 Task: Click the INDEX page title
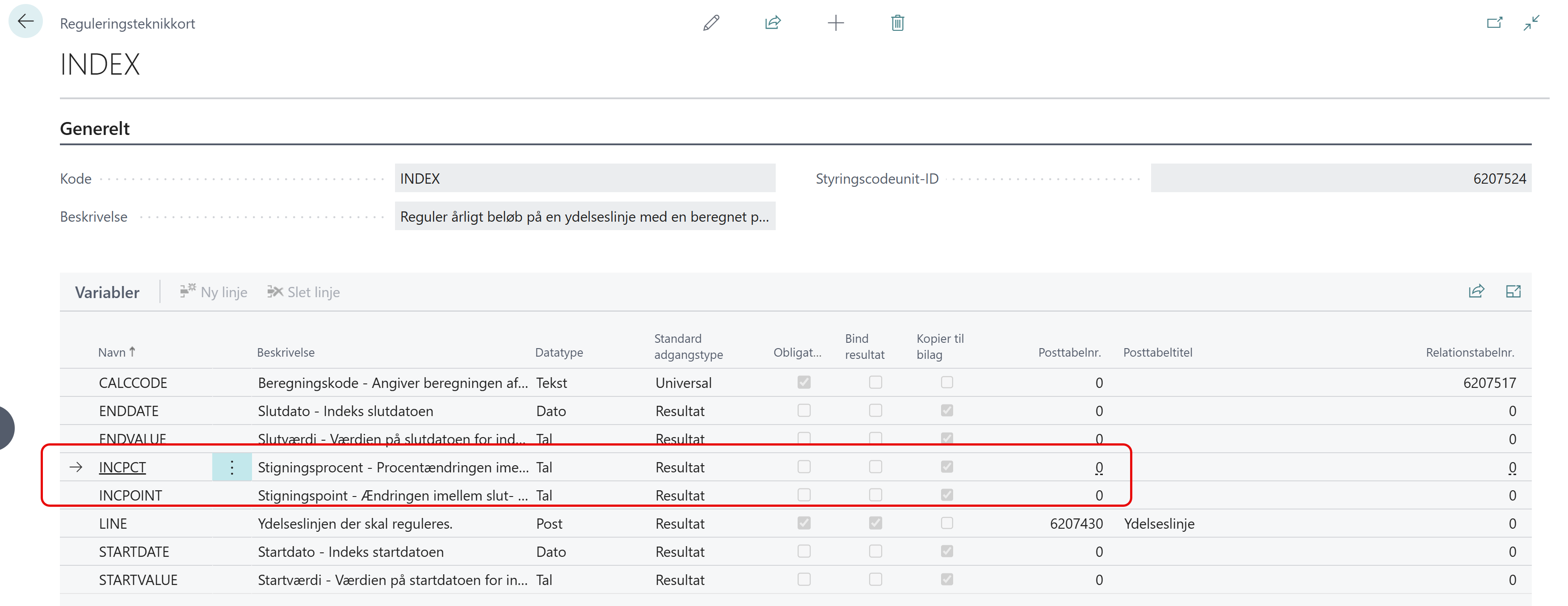pos(100,64)
